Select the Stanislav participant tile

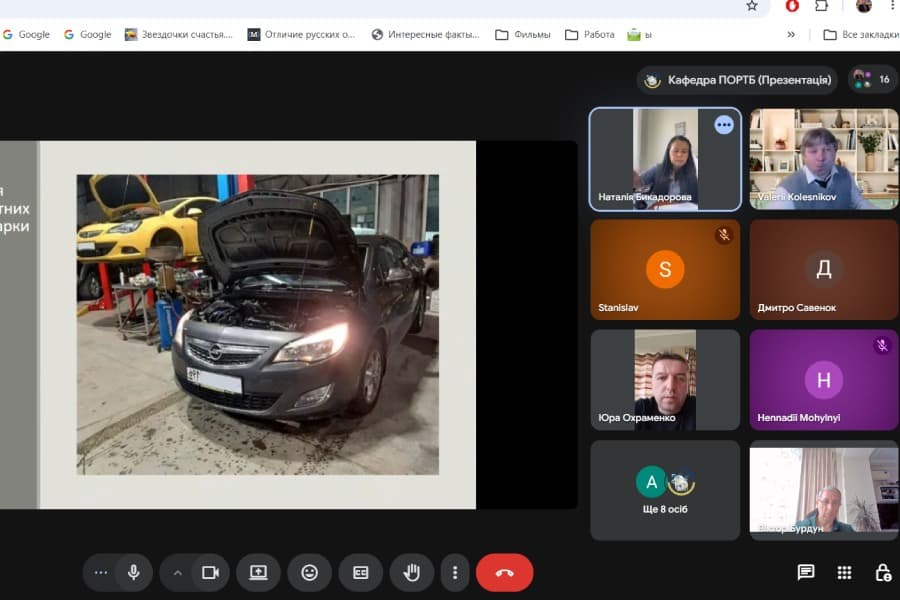(665, 269)
